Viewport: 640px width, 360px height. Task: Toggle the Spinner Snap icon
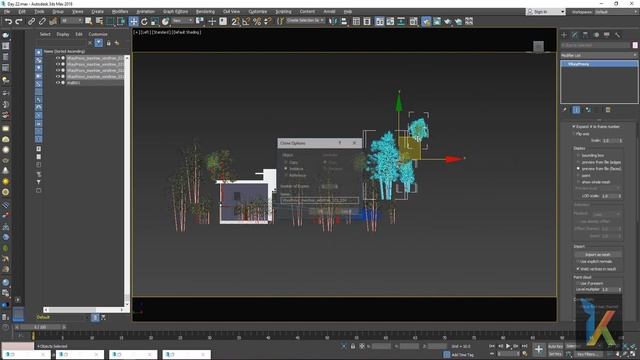pos(267,21)
